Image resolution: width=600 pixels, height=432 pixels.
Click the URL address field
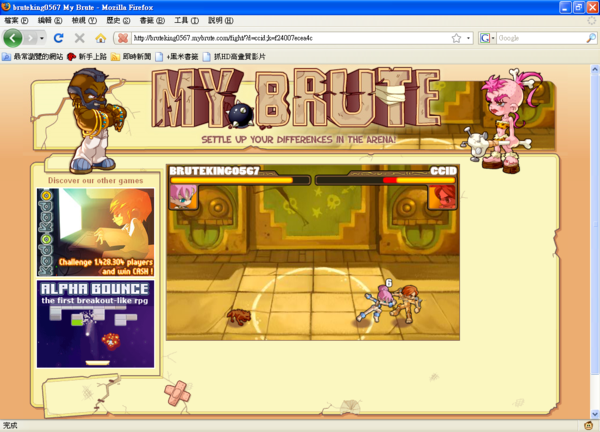(291, 38)
